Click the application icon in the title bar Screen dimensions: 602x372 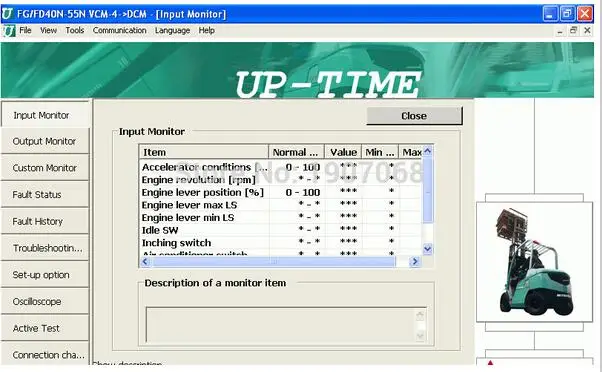click(7, 14)
